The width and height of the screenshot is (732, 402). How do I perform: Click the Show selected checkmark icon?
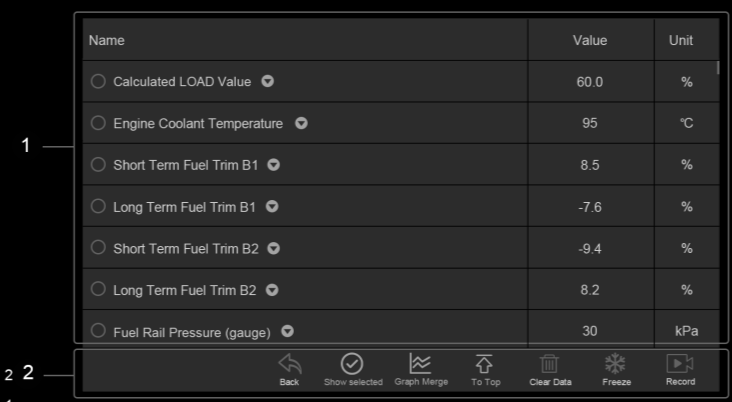[x=352, y=364]
